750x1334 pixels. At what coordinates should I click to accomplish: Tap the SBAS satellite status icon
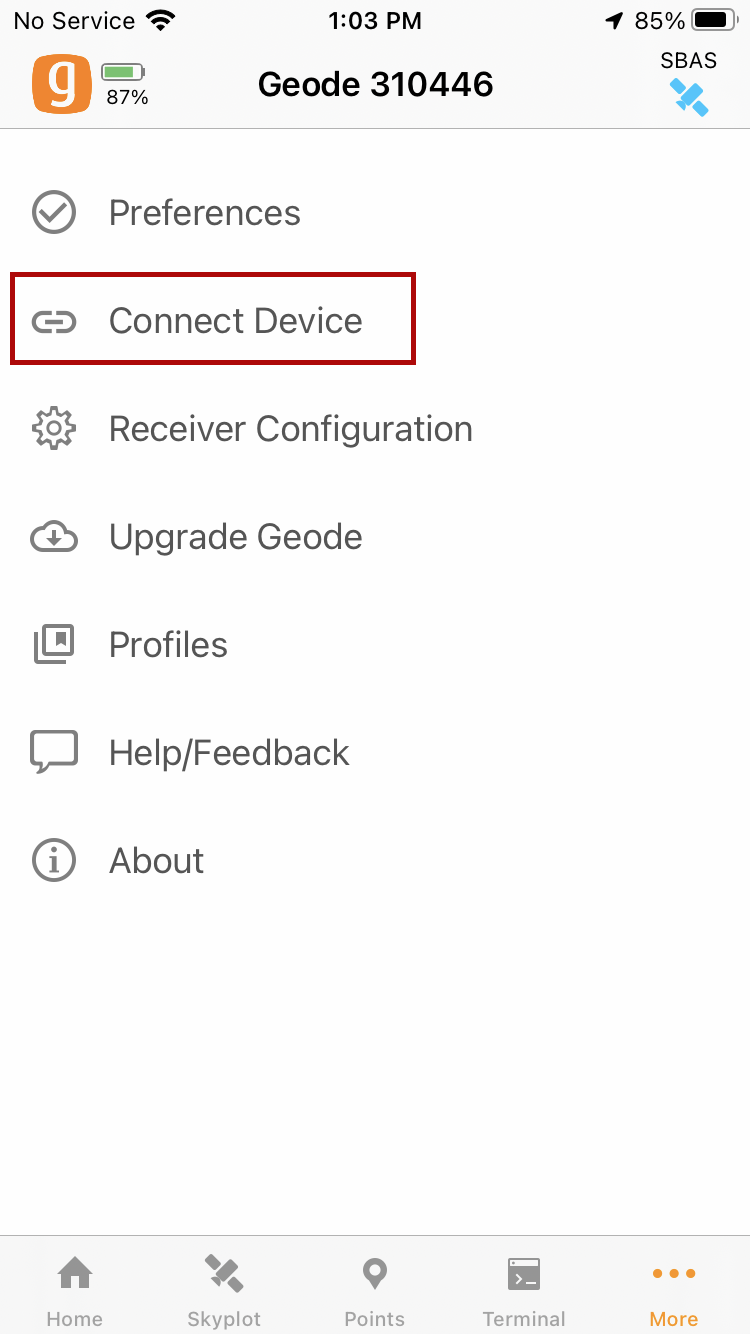click(689, 97)
